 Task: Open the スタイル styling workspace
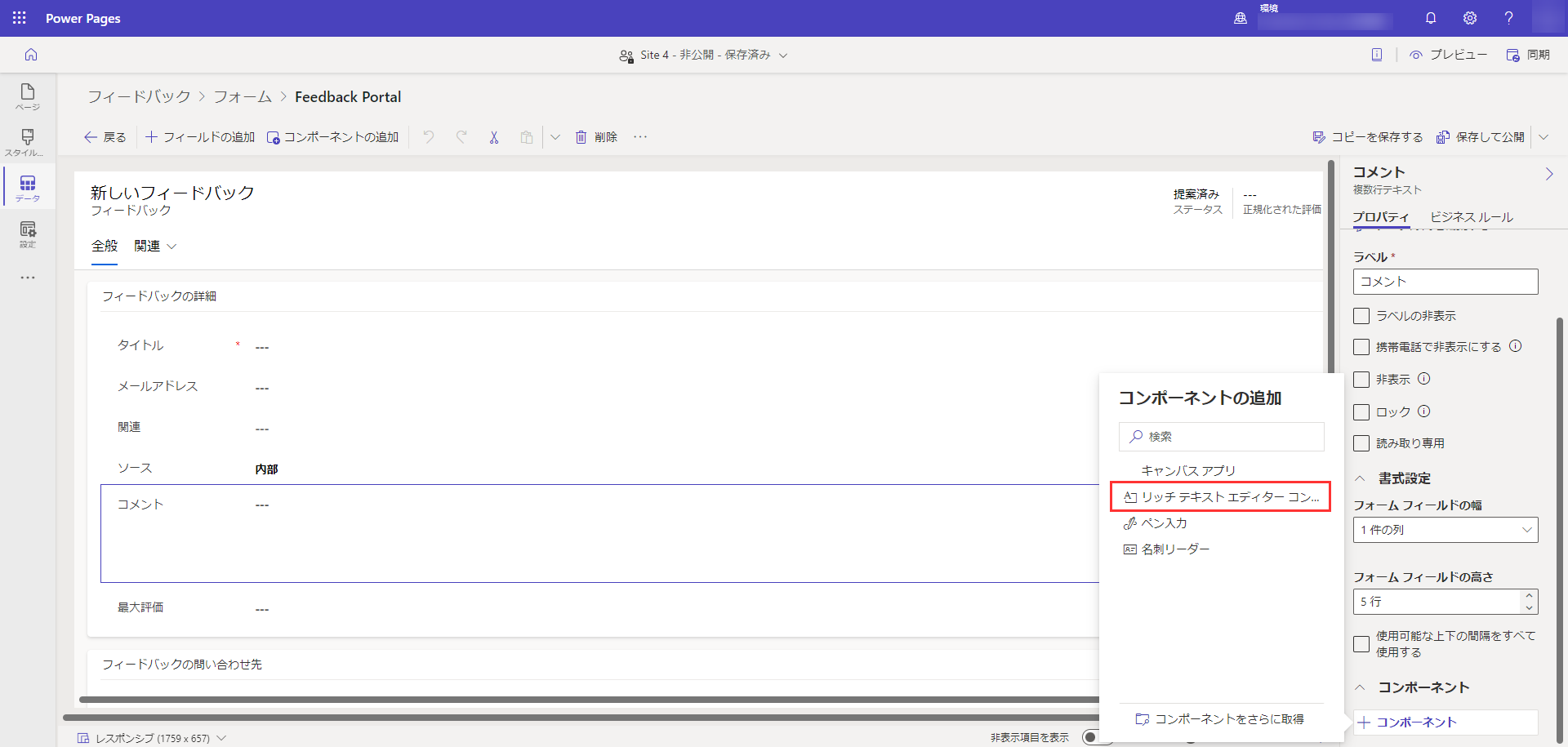pyautogui.click(x=28, y=141)
